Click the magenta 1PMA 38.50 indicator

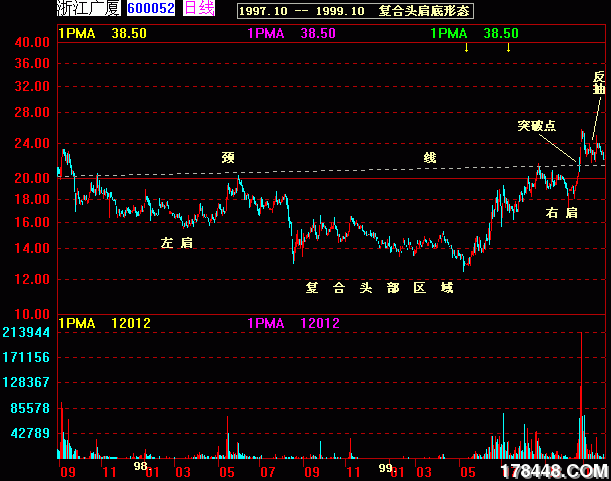[x=291, y=33]
